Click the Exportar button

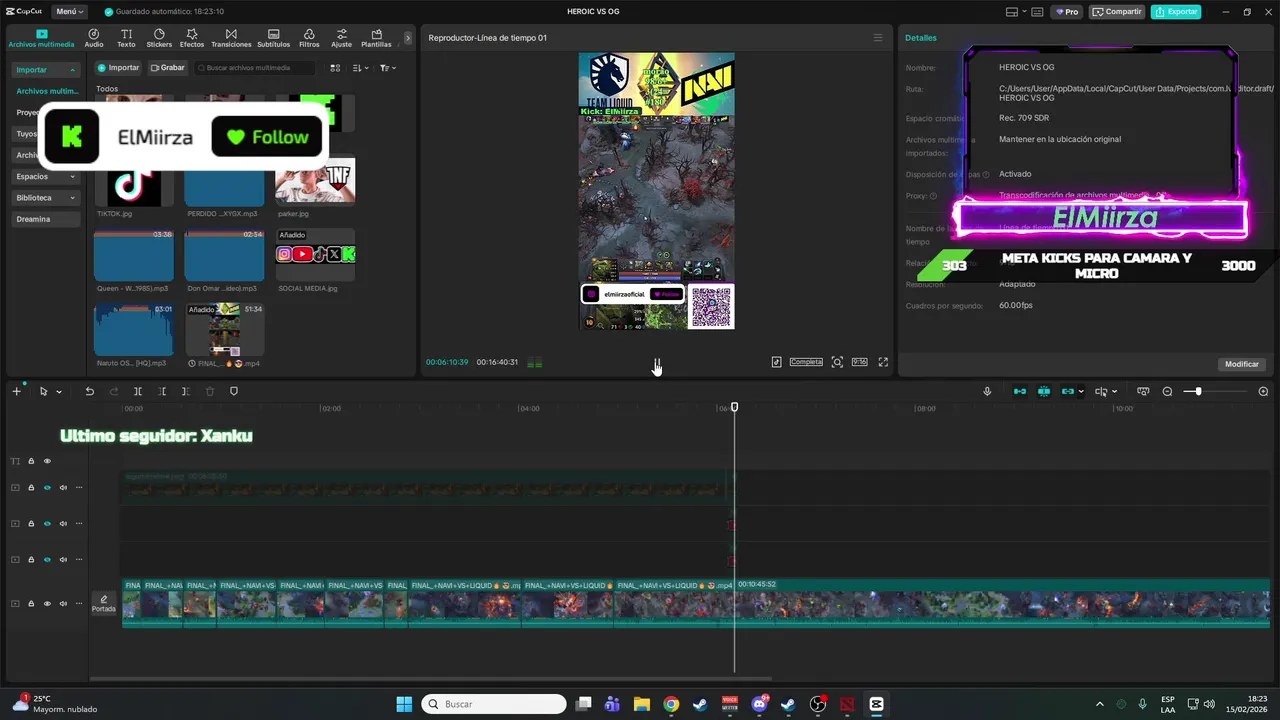1176,12
